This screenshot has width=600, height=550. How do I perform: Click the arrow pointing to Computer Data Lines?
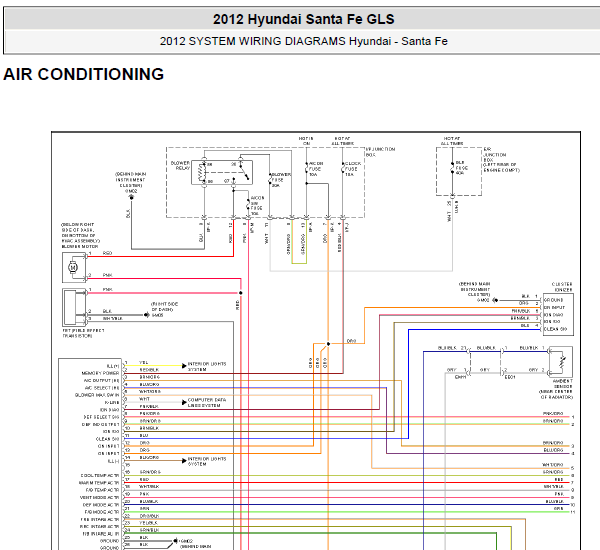pos(184,402)
